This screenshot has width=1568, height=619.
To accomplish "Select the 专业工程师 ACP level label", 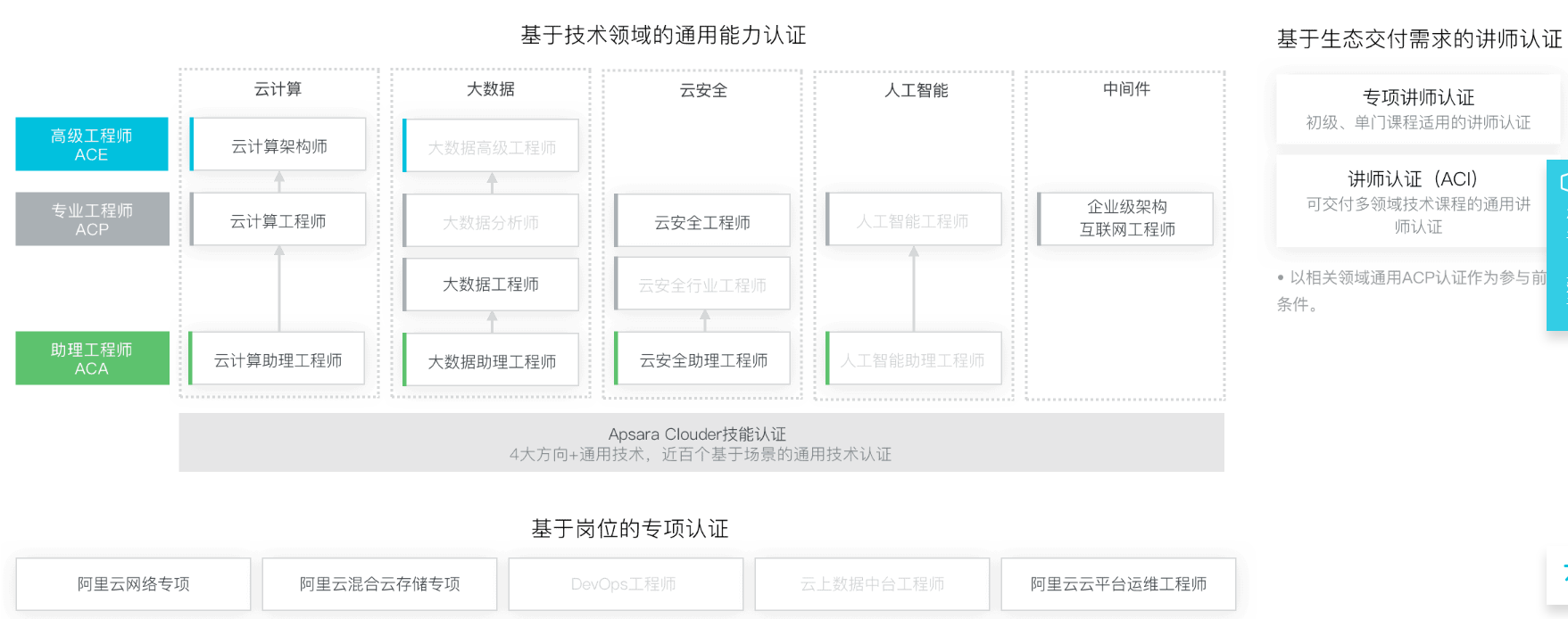I will tap(92, 219).
